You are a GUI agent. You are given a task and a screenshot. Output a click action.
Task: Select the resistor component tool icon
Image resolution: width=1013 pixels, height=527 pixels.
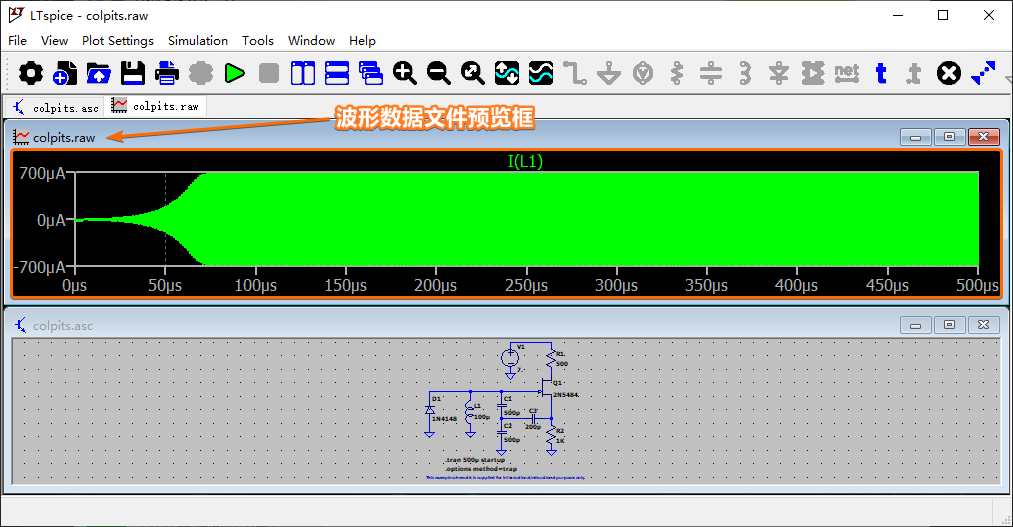click(x=676, y=73)
